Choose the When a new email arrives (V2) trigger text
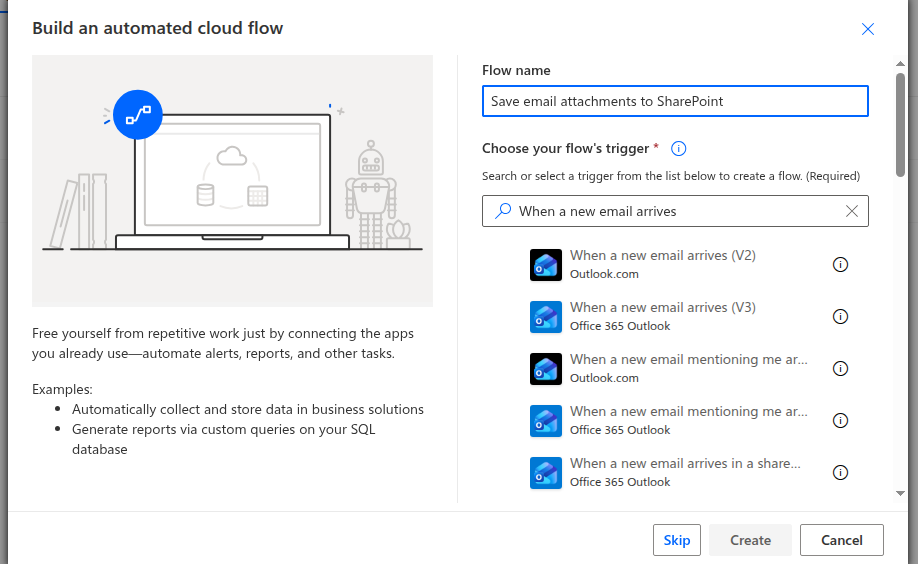Screen dimensions: 918x564 click(x=663, y=255)
